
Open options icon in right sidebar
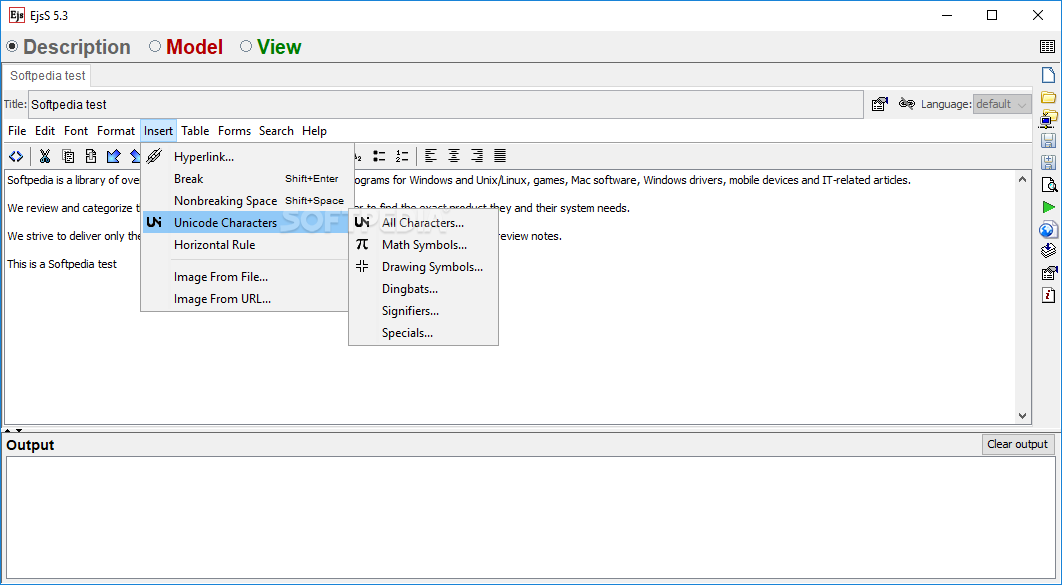click(1048, 274)
